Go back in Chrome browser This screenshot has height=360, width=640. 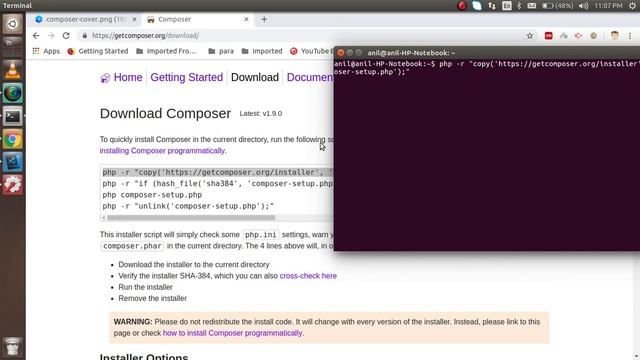[36, 36]
